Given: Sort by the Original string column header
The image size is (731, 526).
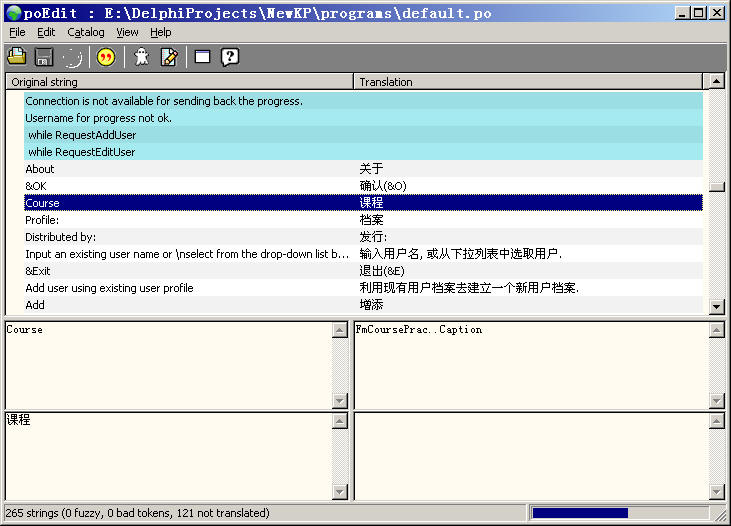Looking at the screenshot, I should [x=179, y=82].
